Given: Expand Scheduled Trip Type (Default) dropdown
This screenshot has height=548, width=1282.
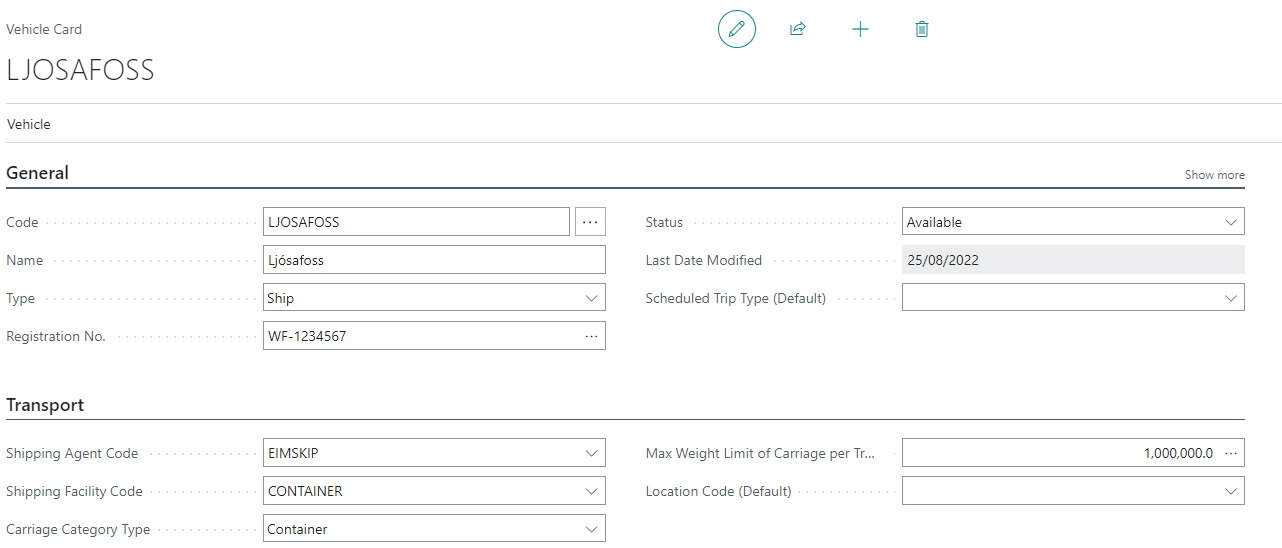Looking at the screenshot, I should (x=1230, y=298).
